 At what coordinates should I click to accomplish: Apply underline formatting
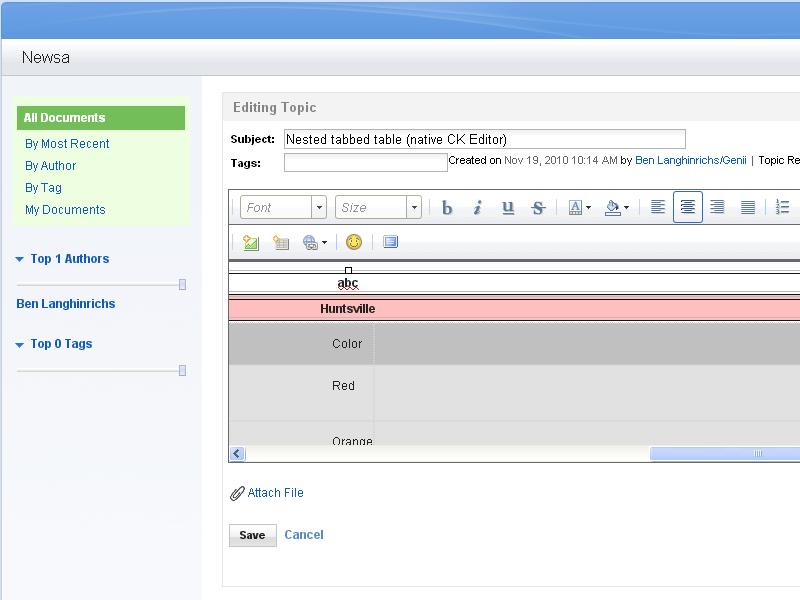coord(508,208)
